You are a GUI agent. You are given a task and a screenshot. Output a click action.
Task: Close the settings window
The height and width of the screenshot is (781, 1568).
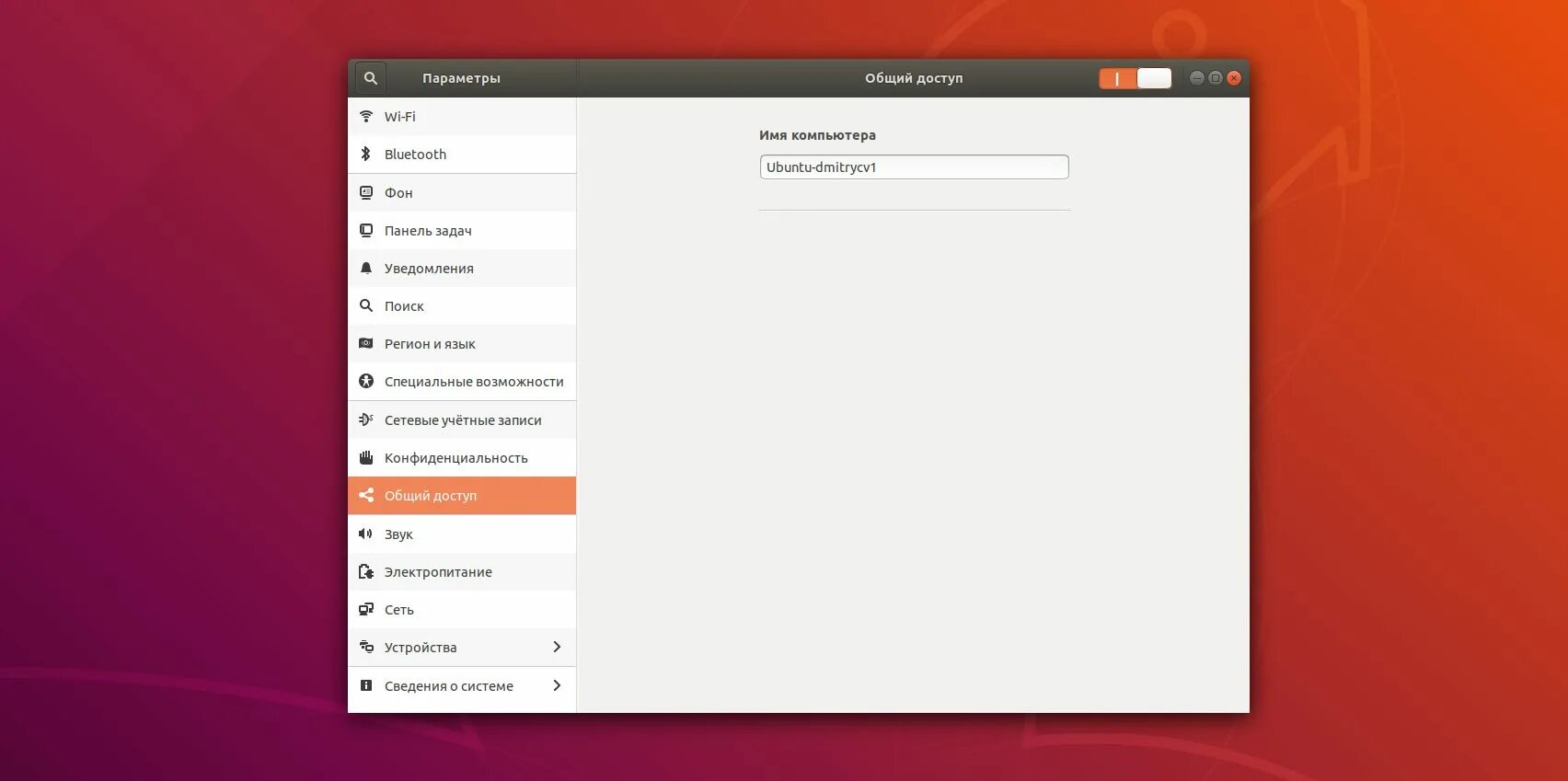pos(1234,78)
